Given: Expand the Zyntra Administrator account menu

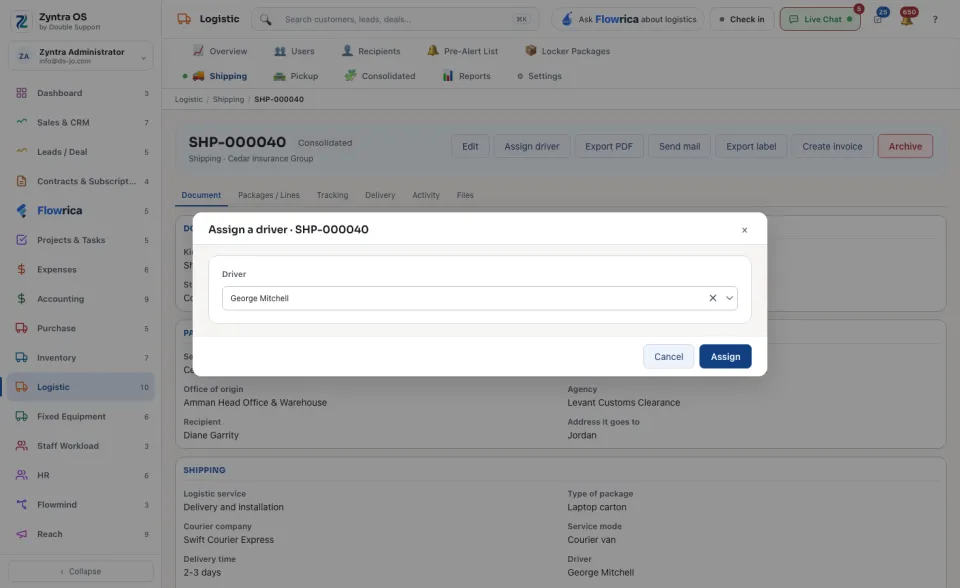Looking at the screenshot, I should 81,56.
